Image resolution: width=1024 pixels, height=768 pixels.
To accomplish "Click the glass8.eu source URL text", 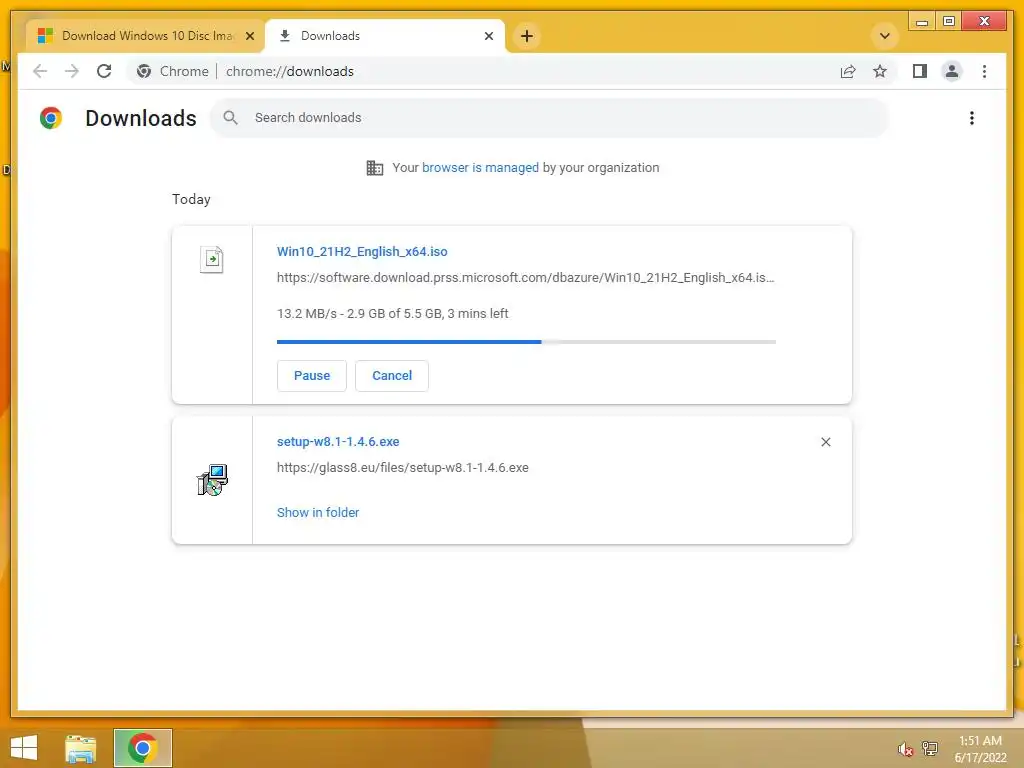I will [403, 468].
